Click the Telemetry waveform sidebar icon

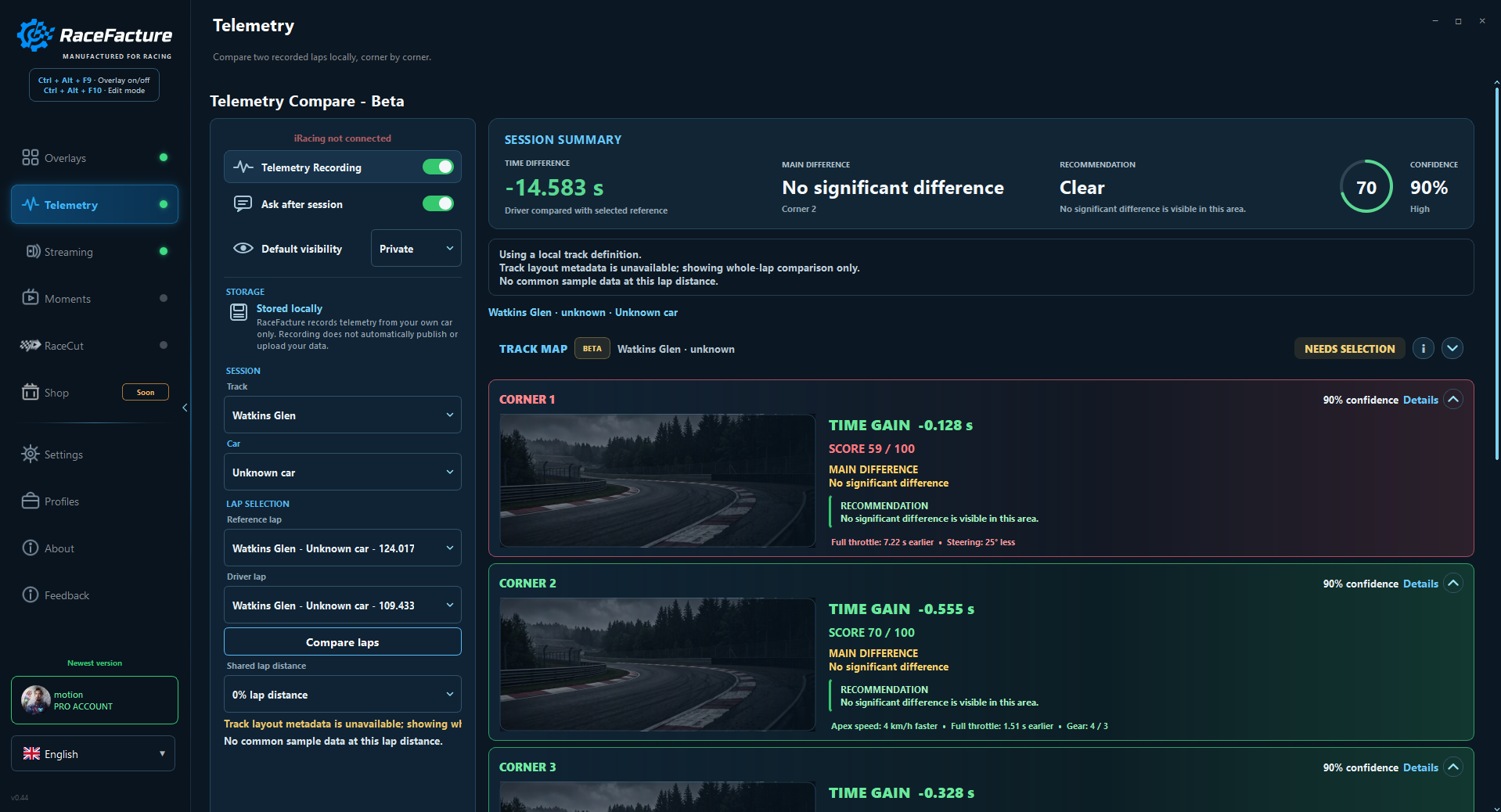click(x=31, y=204)
